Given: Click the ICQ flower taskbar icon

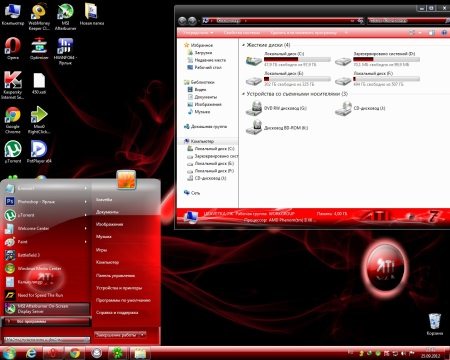Looking at the screenshot, I should (118, 353).
